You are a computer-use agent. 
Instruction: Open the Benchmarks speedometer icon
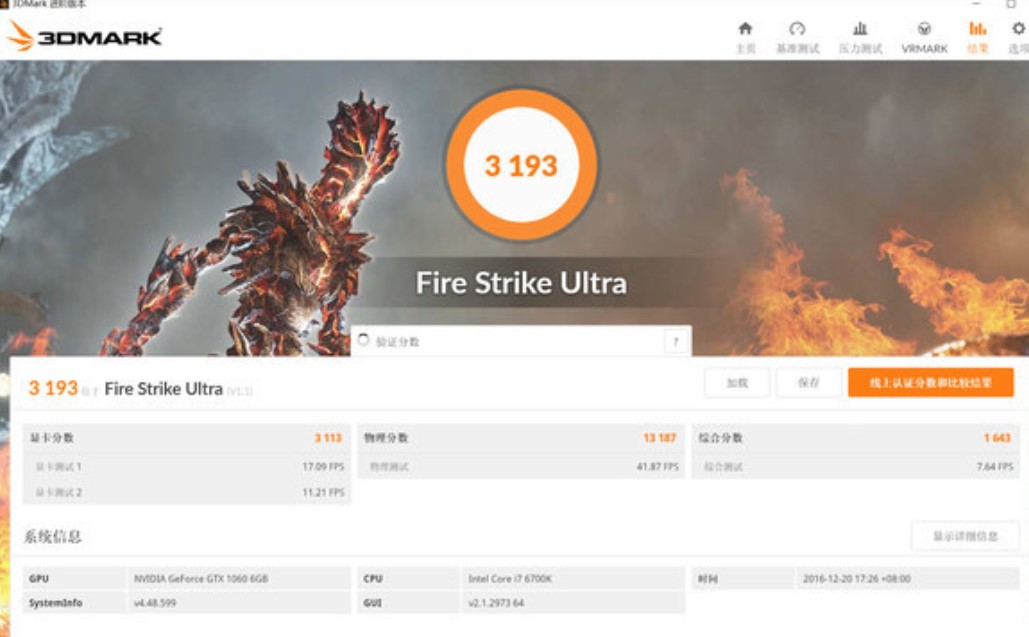tap(797, 29)
